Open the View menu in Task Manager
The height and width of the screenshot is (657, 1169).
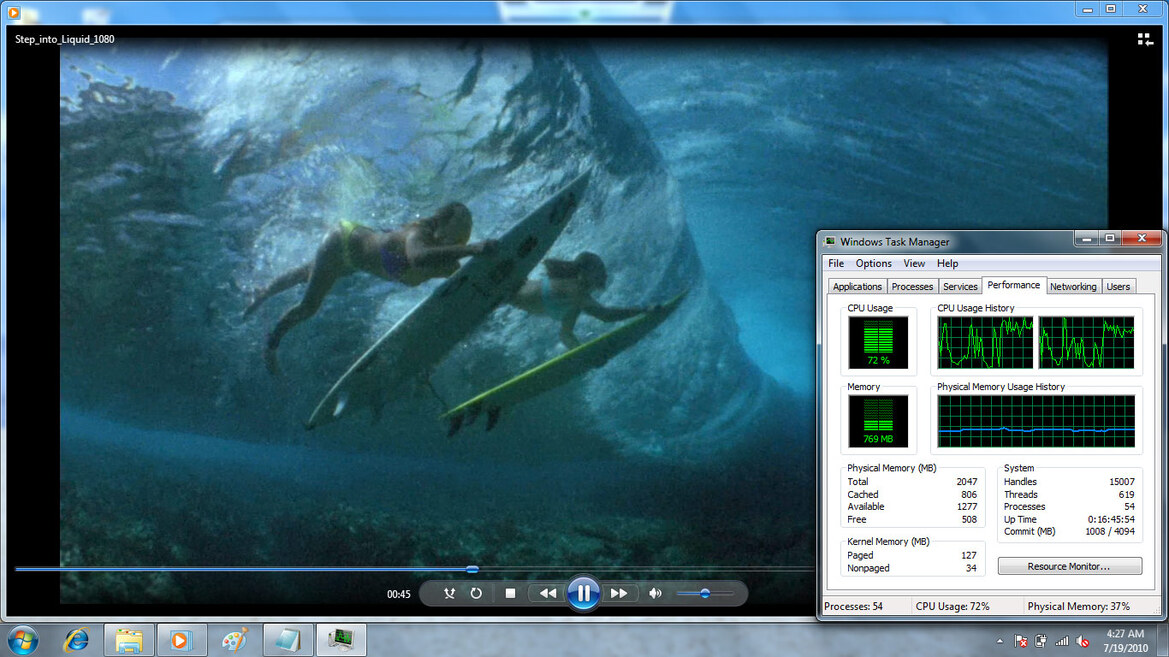(x=914, y=263)
